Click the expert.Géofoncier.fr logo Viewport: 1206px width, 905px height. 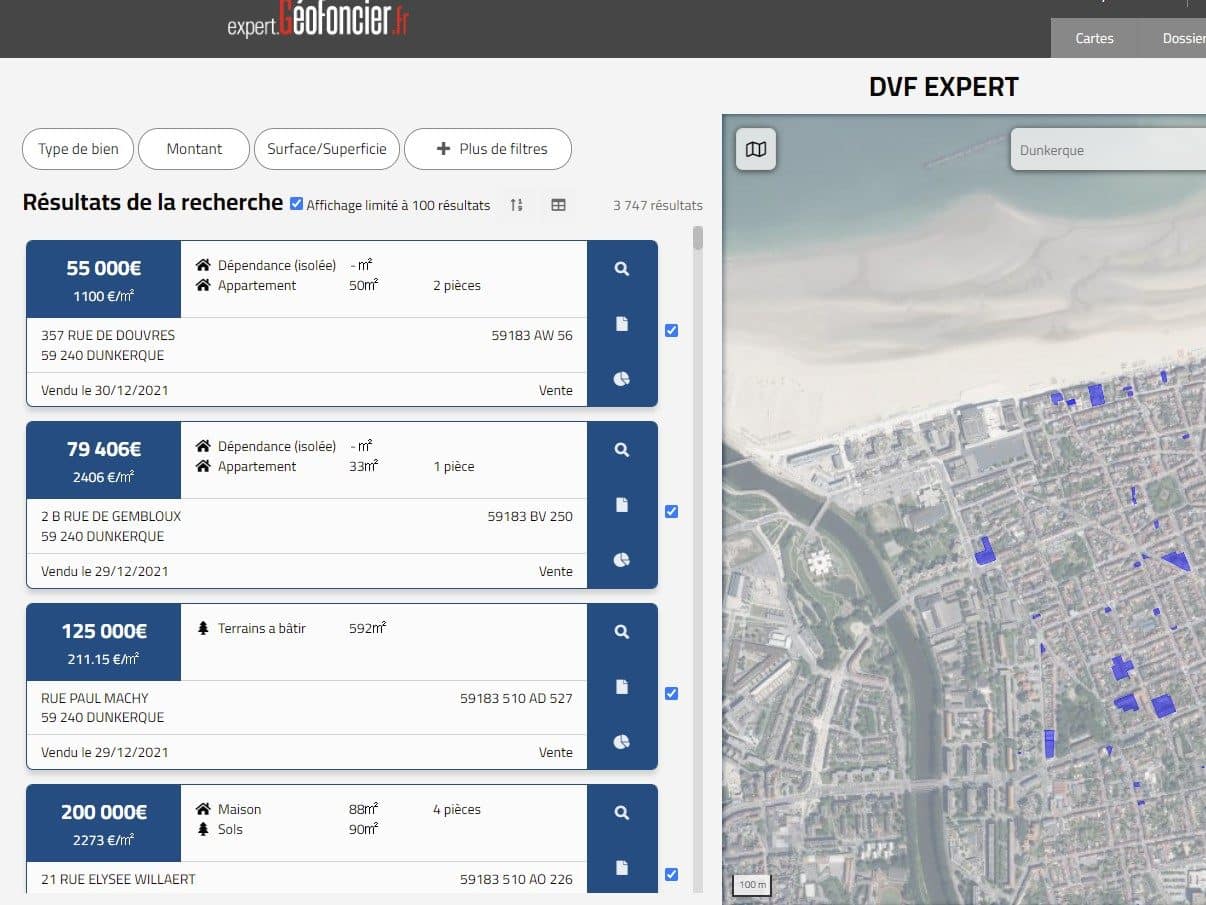318,20
